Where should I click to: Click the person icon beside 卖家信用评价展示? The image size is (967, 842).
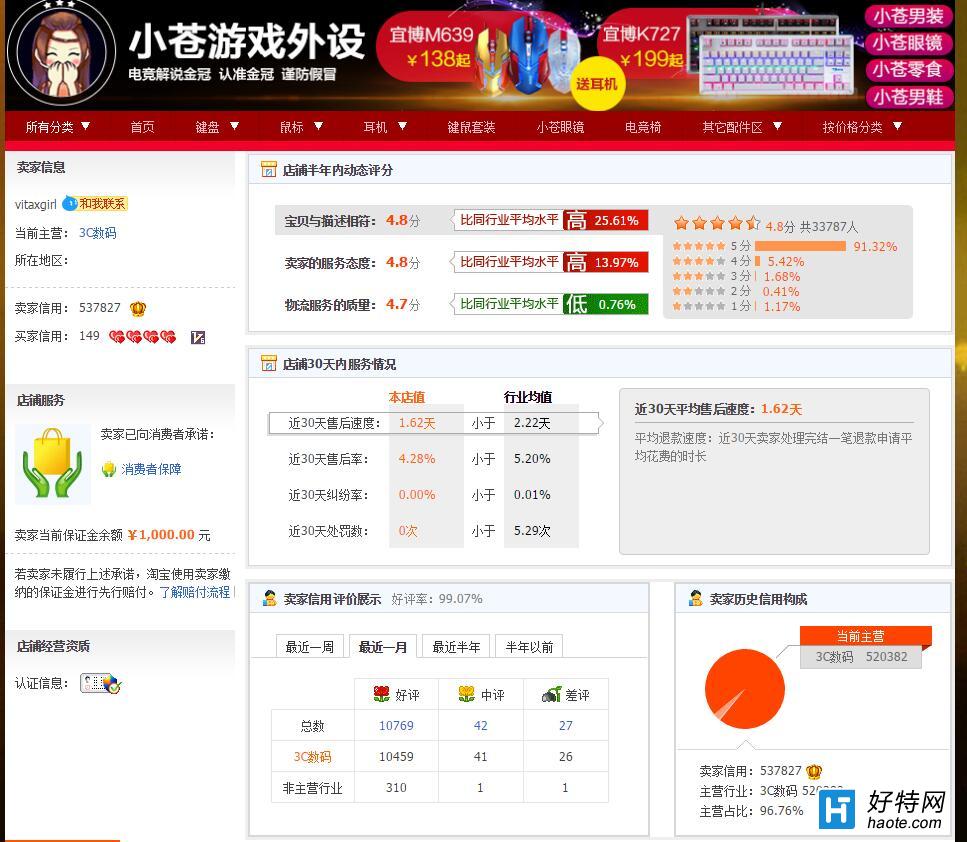tap(270, 598)
